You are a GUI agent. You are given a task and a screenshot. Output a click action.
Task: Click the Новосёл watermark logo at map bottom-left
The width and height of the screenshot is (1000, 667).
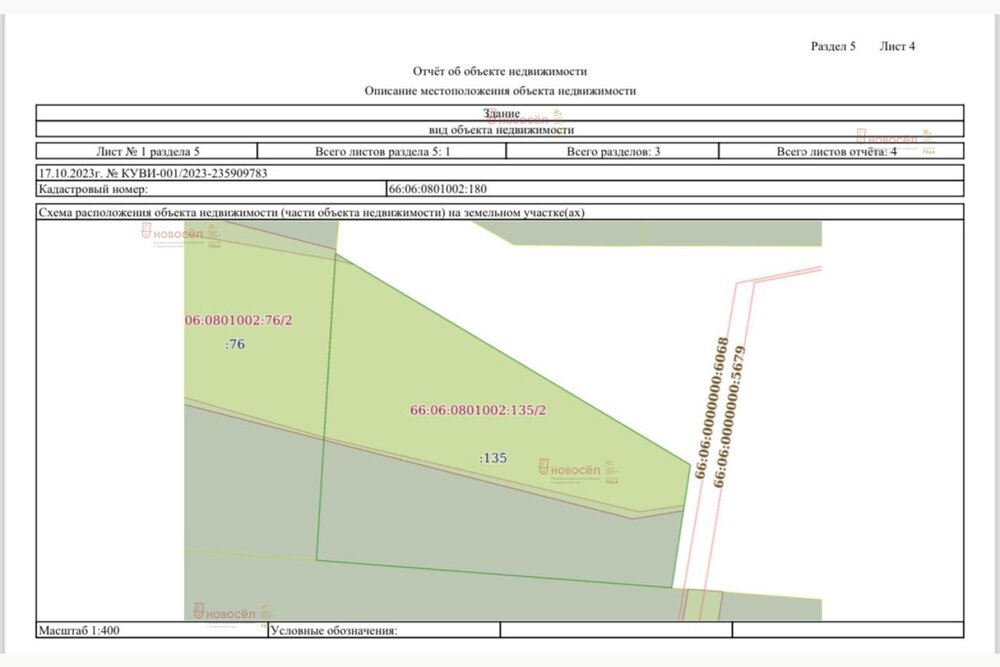coord(233,615)
